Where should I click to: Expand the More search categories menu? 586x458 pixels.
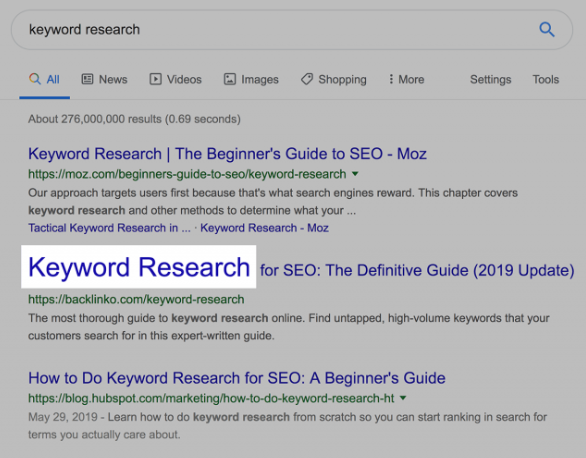(x=407, y=79)
